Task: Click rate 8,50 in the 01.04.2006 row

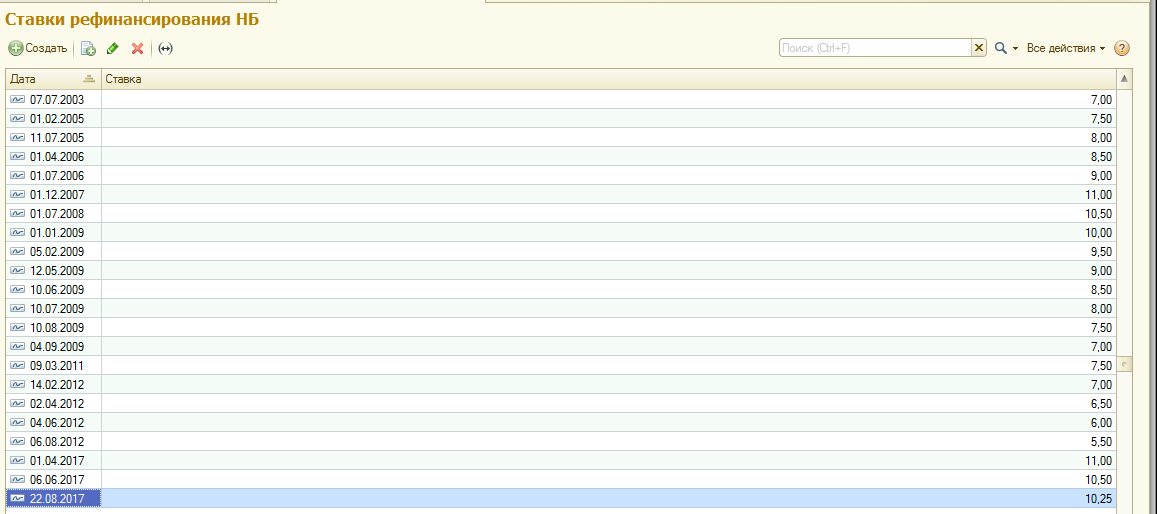Action: tap(1102, 156)
